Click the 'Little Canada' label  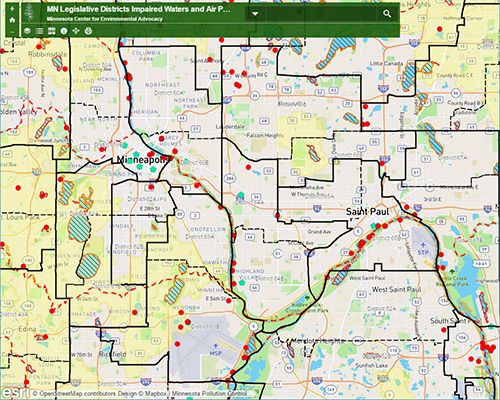[x=386, y=63]
